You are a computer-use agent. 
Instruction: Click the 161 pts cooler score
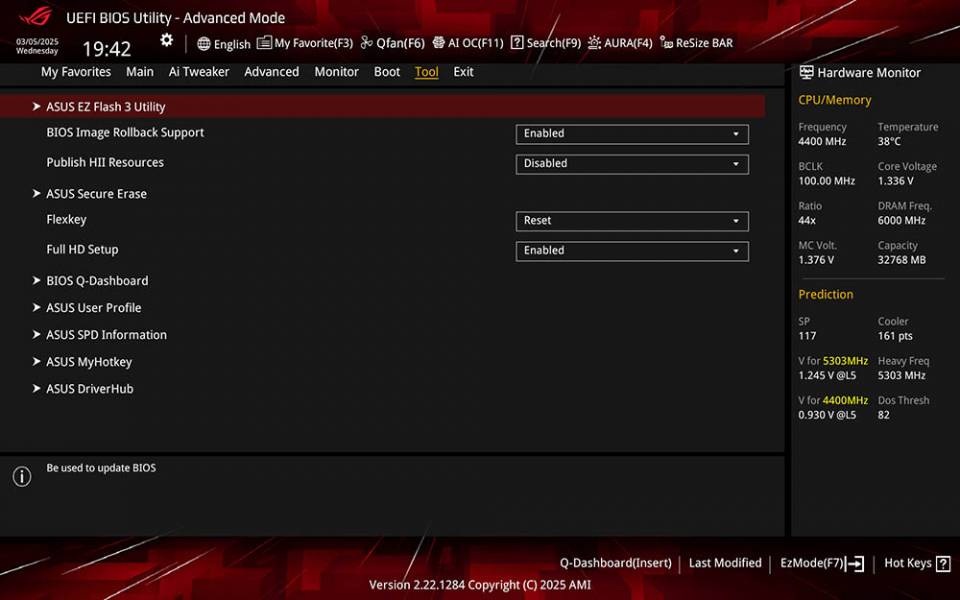895,336
